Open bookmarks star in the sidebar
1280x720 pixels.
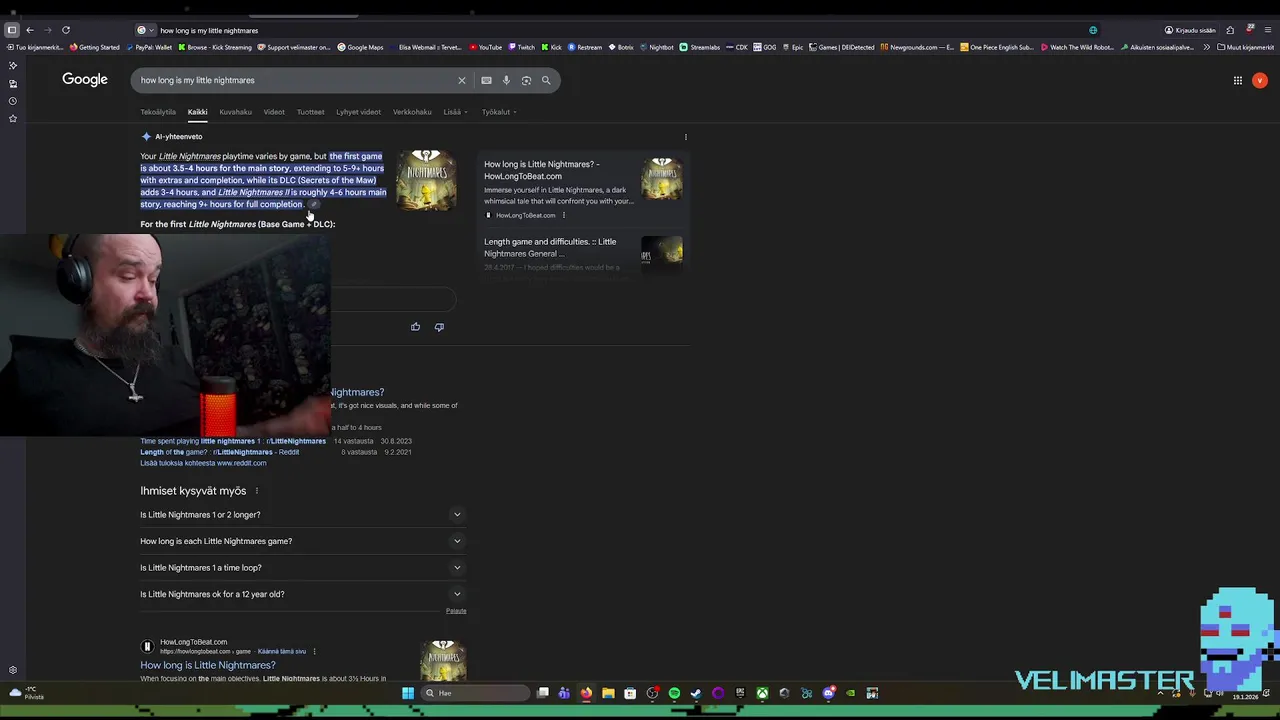pos(13,119)
